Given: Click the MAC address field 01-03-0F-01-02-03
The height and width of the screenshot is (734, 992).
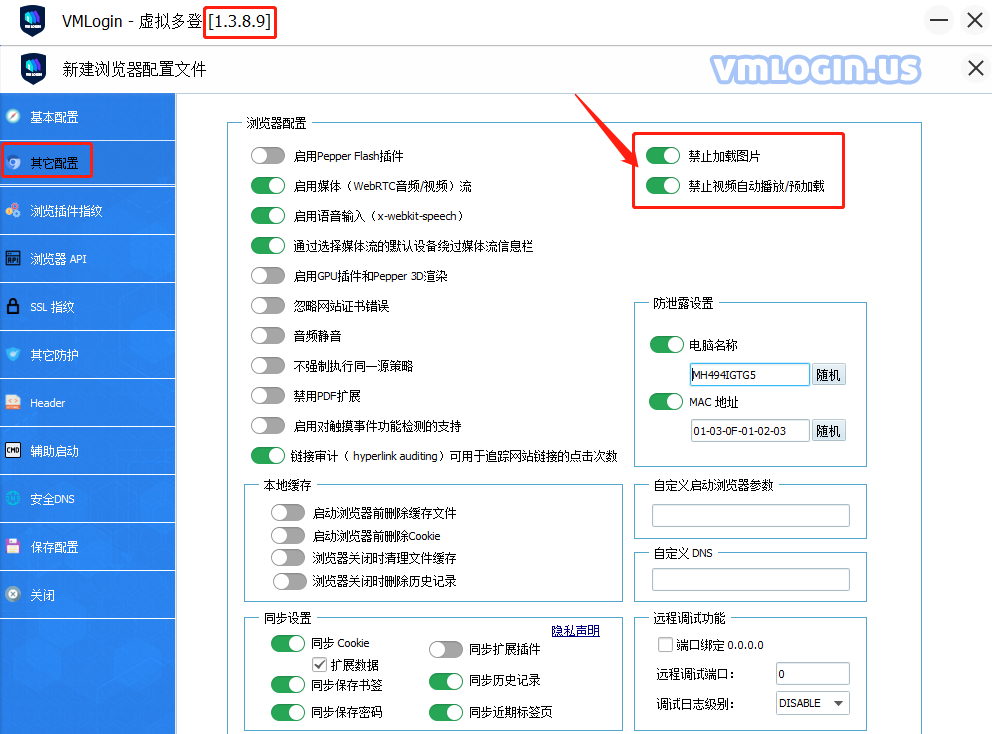Looking at the screenshot, I should pos(750,431).
